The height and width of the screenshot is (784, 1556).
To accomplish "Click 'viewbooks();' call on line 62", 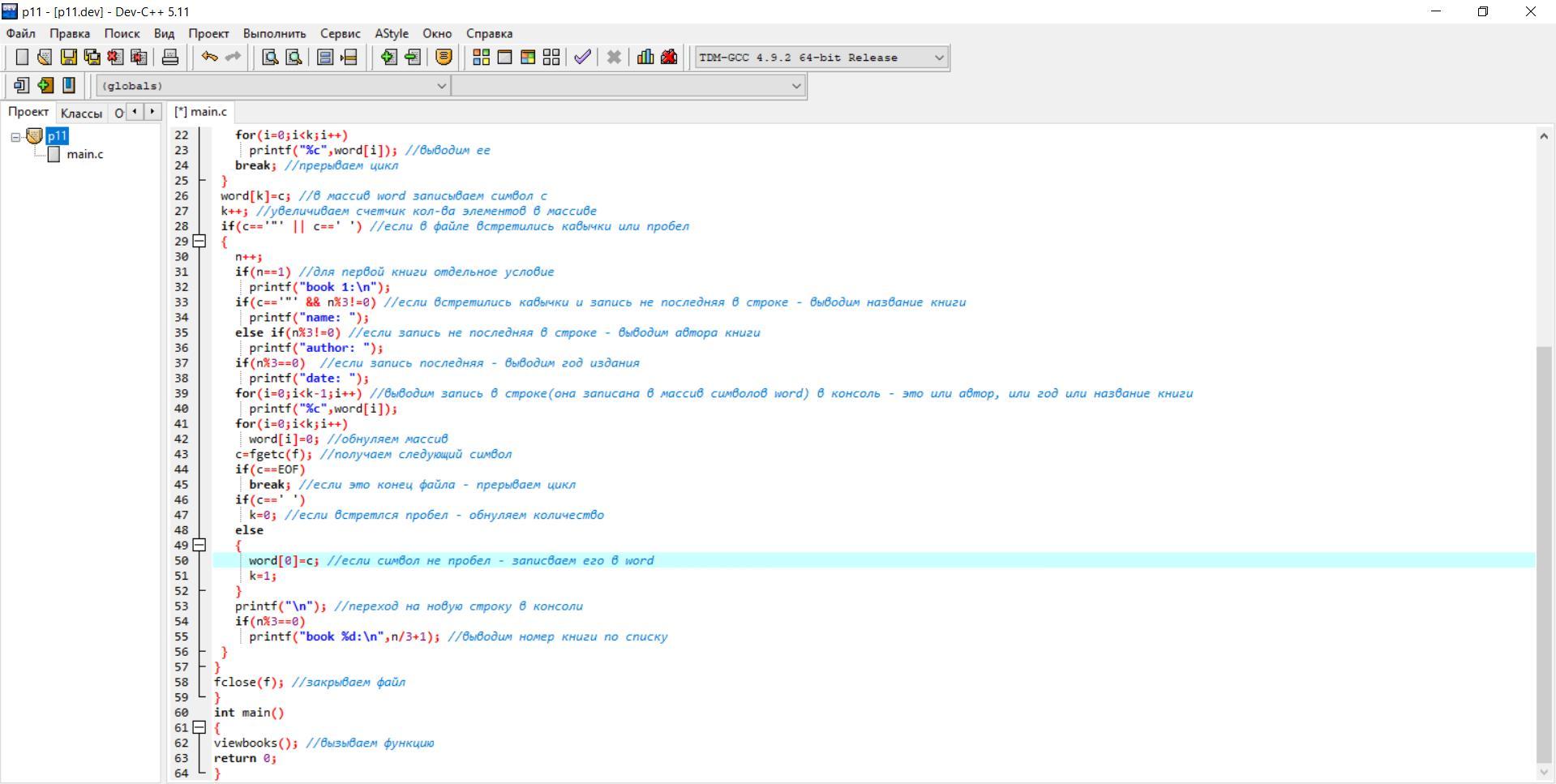I will pyautogui.click(x=256, y=743).
